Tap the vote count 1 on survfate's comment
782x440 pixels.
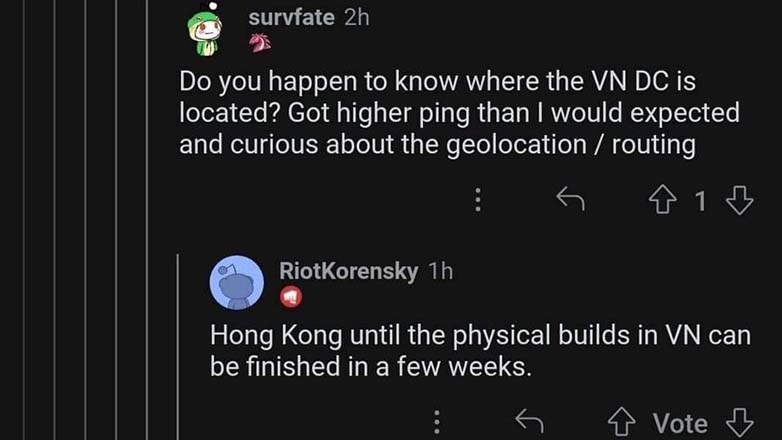(701, 201)
